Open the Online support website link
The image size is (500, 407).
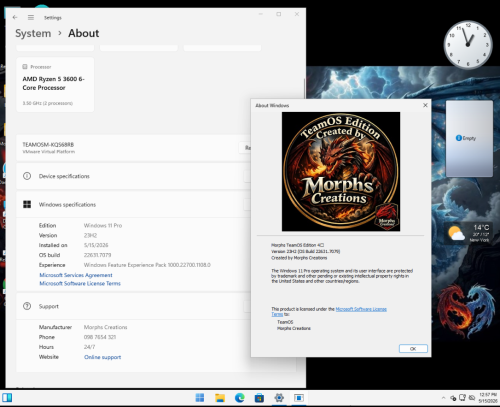[102, 357]
